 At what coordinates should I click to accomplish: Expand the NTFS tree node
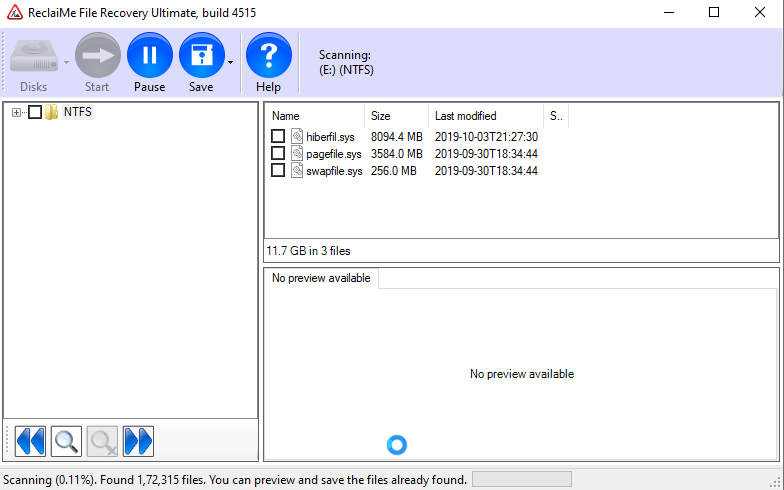[16, 112]
